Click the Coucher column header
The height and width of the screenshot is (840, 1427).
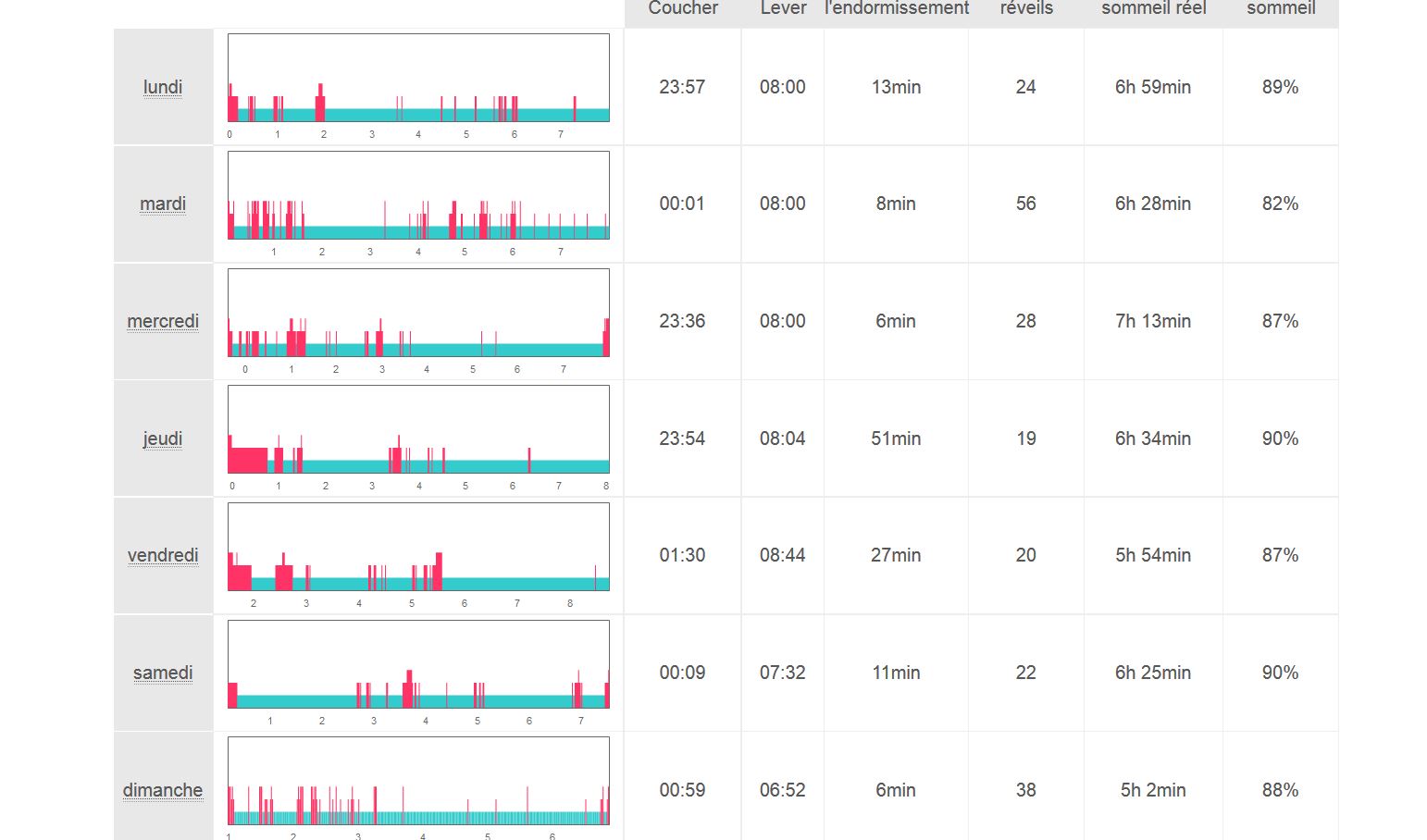tap(683, 8)
